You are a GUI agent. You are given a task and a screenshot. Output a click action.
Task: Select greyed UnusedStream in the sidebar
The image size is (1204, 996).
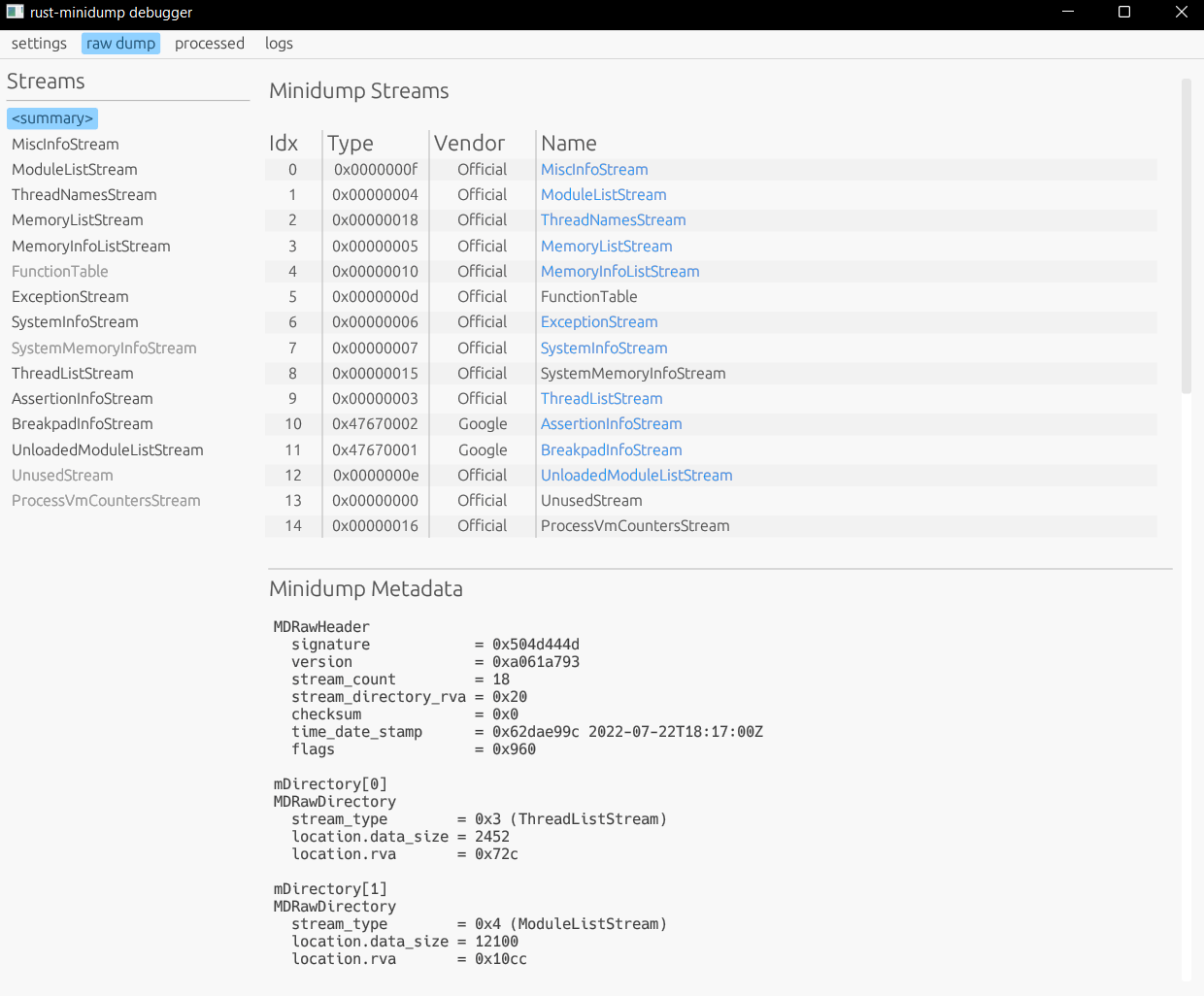click(x=62, y=475)
